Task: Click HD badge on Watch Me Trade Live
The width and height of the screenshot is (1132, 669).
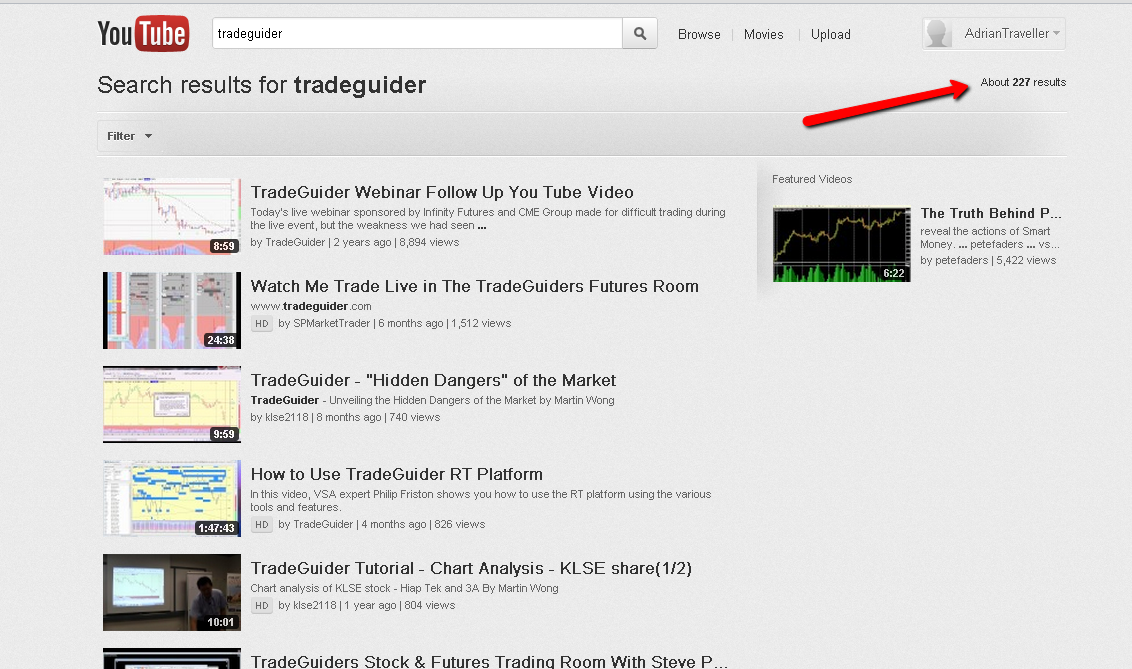Action: click(x=261, y=324)
